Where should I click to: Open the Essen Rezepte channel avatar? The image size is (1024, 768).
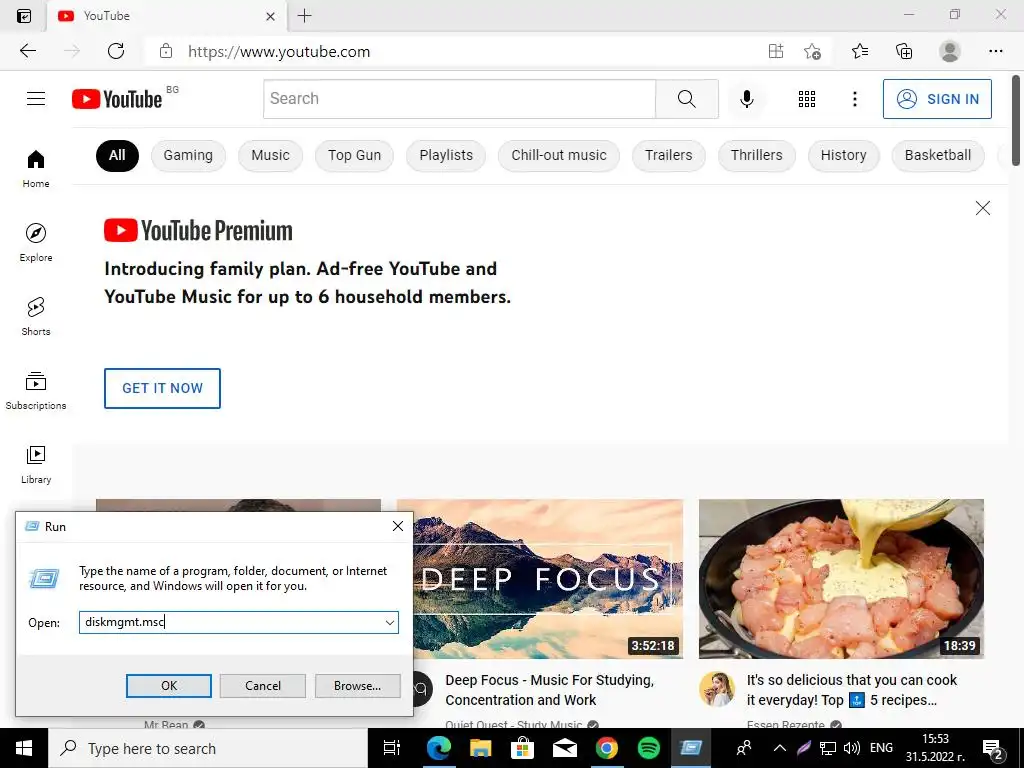tap(716, 689)
